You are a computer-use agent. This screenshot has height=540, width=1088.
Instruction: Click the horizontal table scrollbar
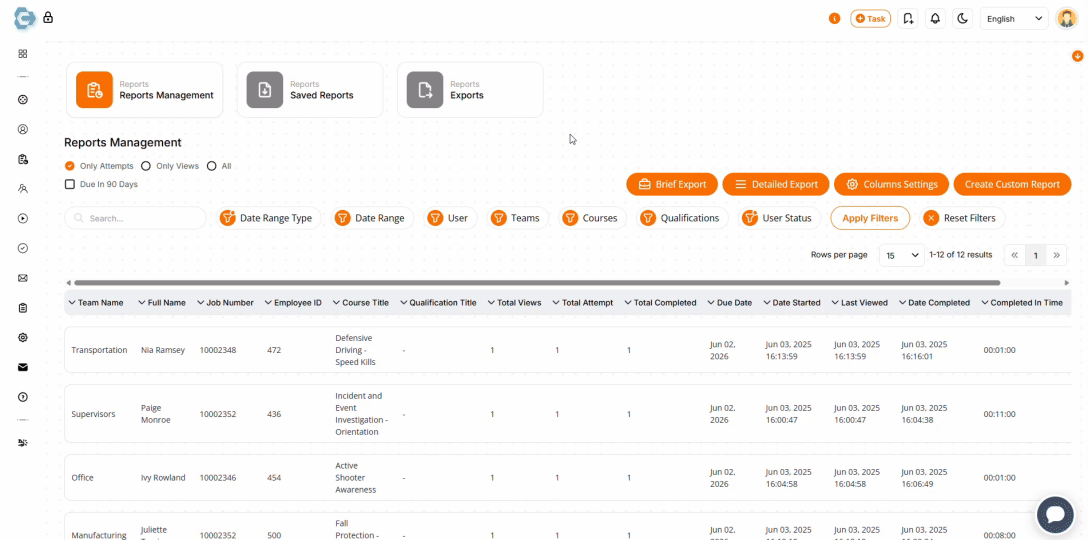[535, 283]
